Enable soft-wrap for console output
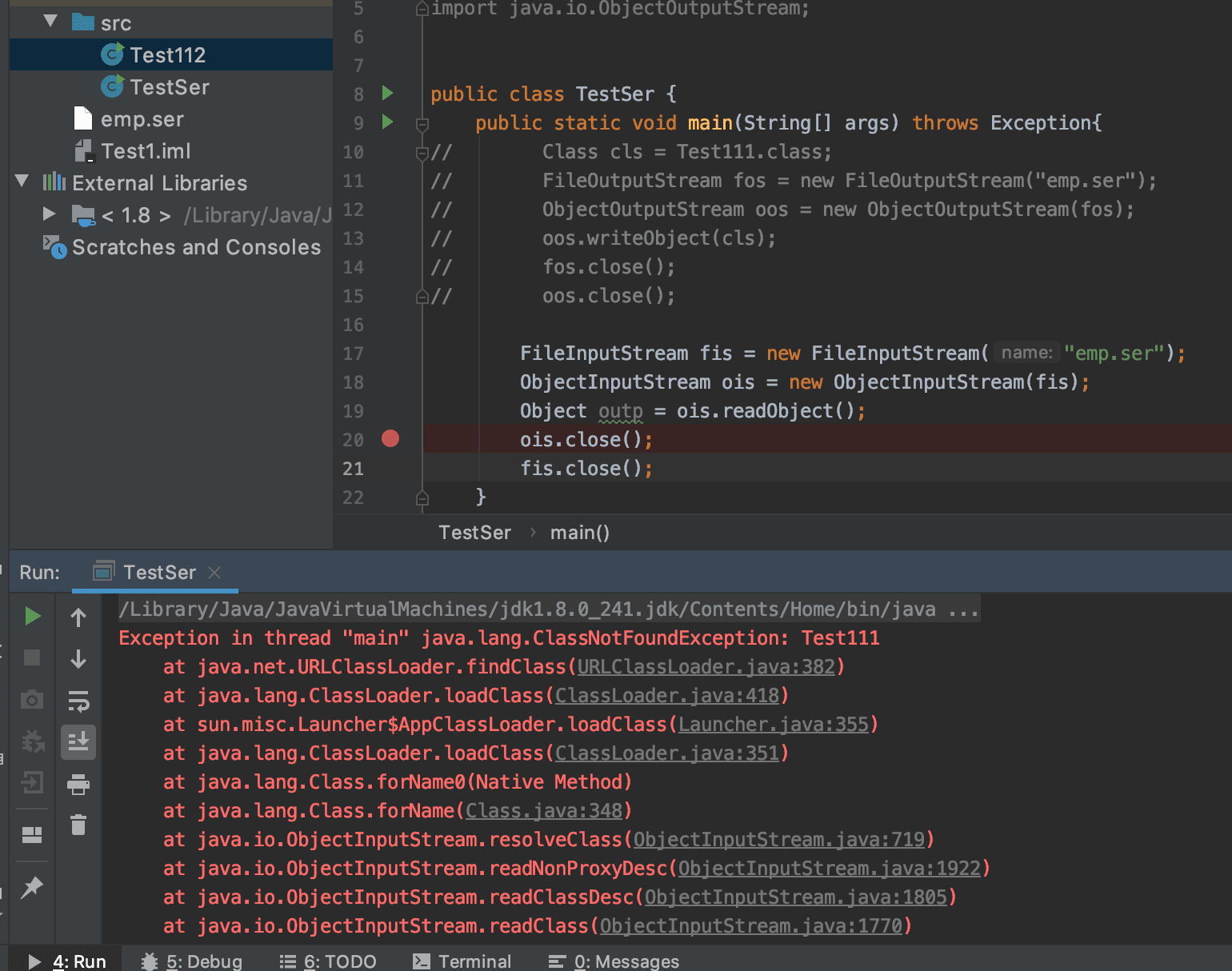This screenshot has width=1232, height=971. [78, 702]
